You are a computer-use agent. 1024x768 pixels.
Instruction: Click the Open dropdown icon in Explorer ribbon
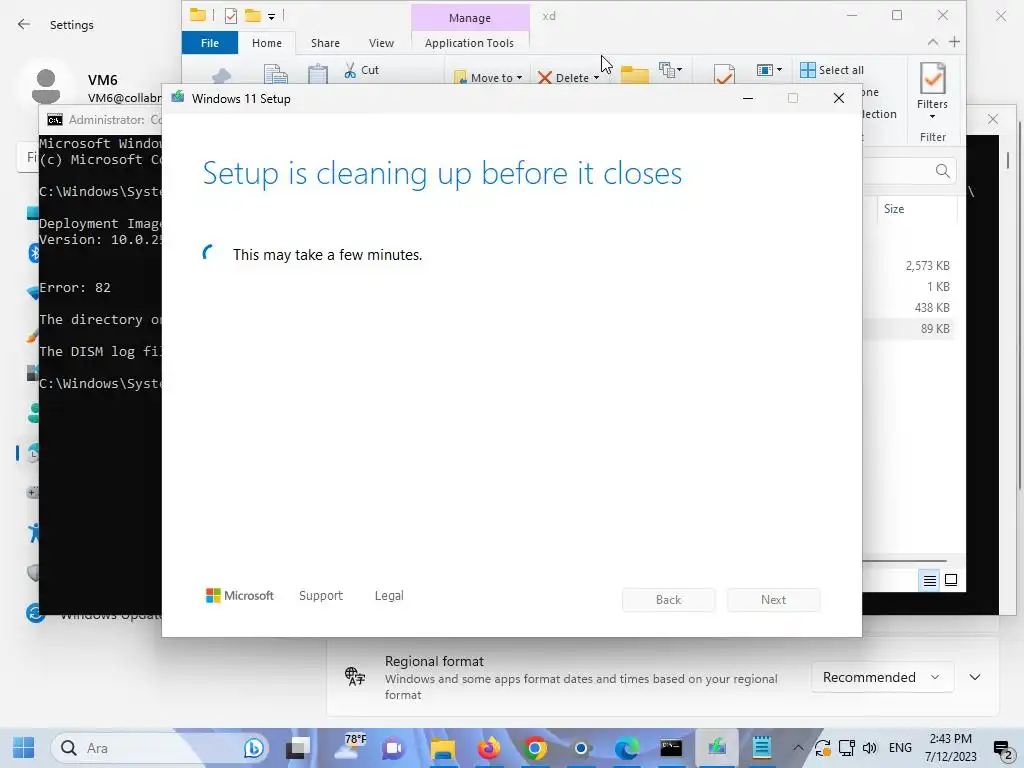tap(769, 70)
